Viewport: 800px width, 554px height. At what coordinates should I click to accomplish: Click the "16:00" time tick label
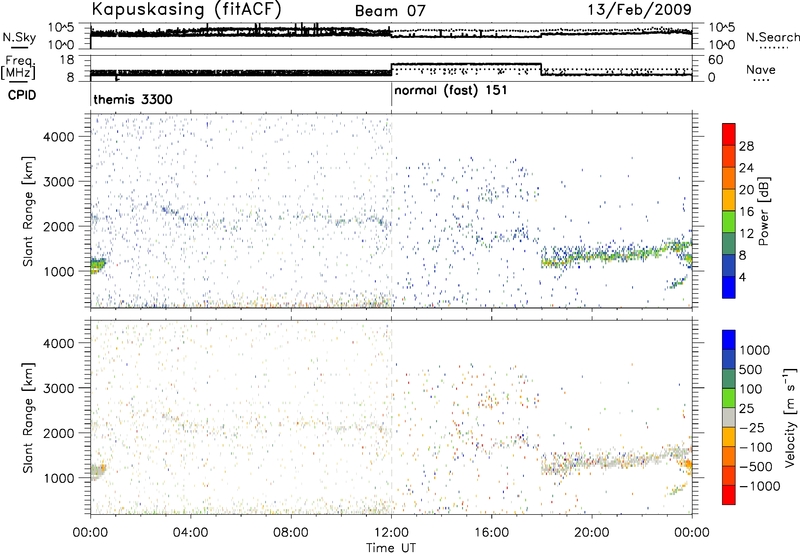click(x=491, y=533)
